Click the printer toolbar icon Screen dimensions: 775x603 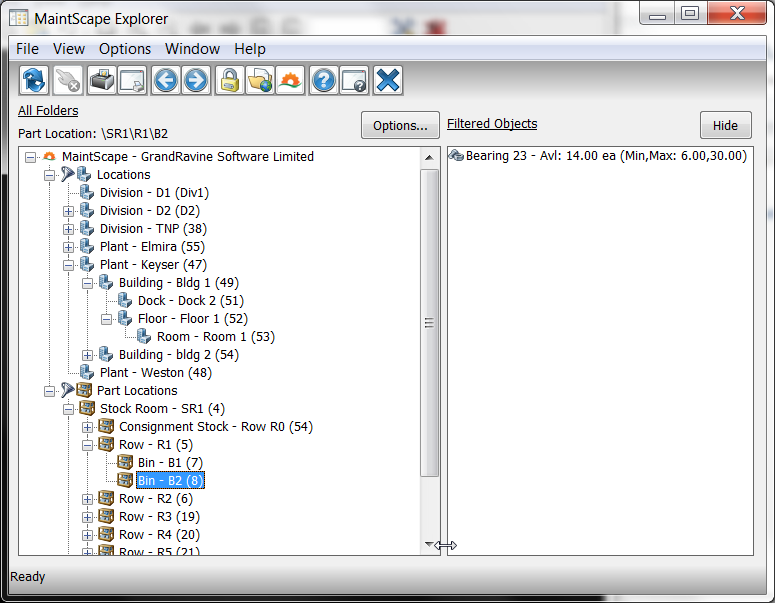(102, 80)
